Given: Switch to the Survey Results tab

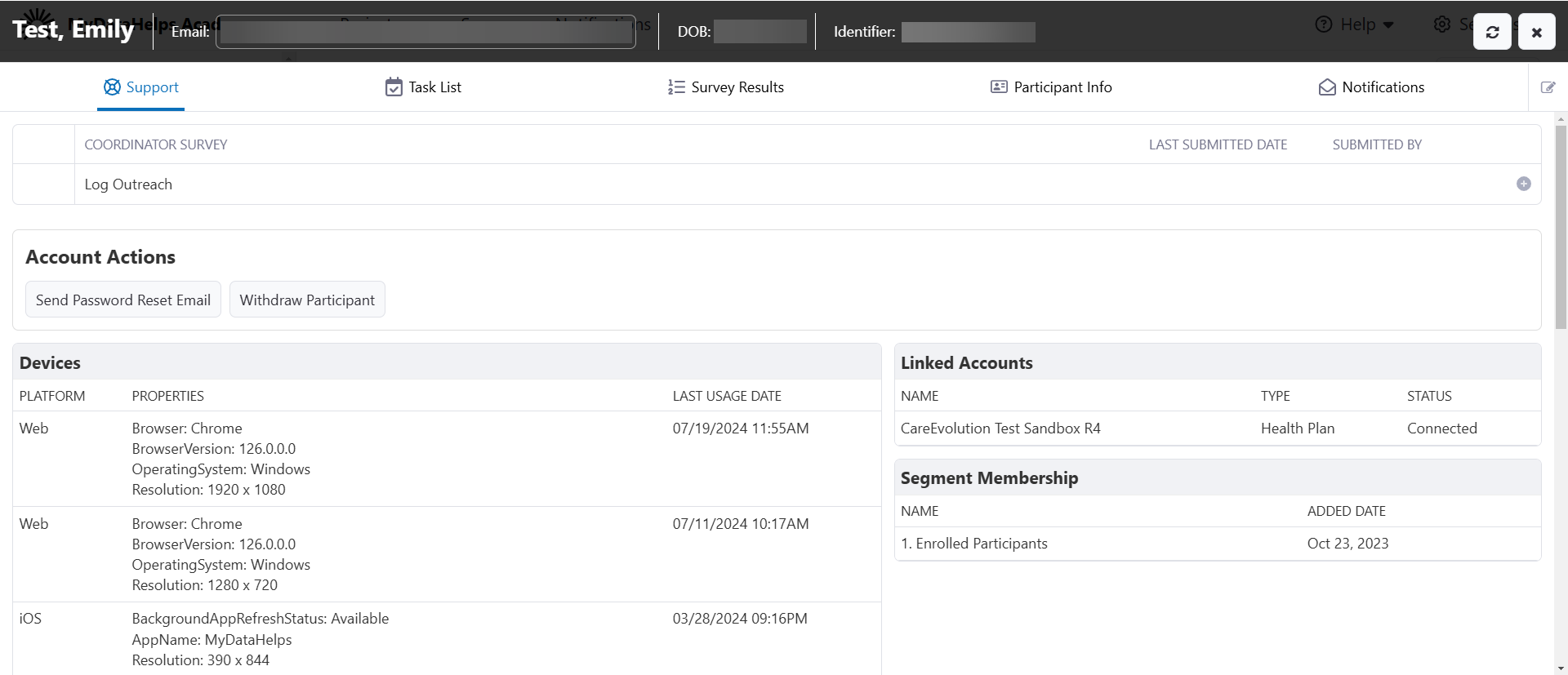Looking at the screenshot, I should pyautogui.click(x=725, y=87).
